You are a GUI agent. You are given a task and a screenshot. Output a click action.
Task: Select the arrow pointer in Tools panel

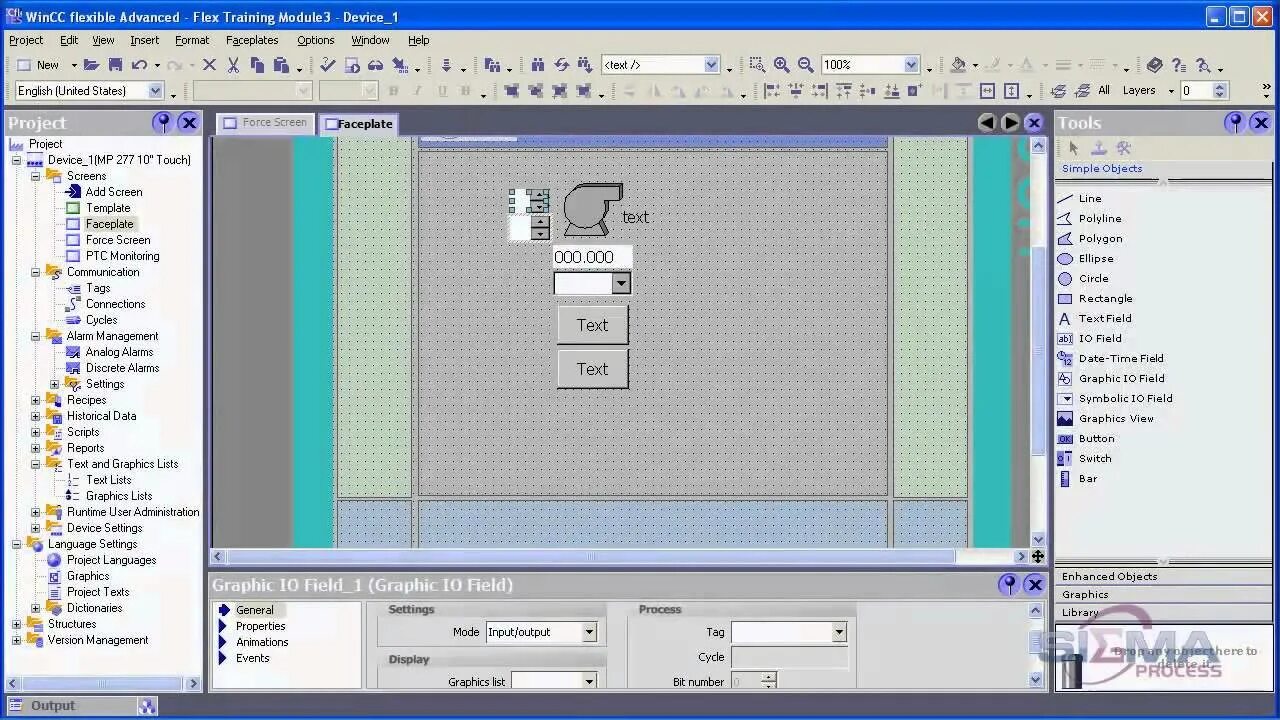(x=1074, y=148)
